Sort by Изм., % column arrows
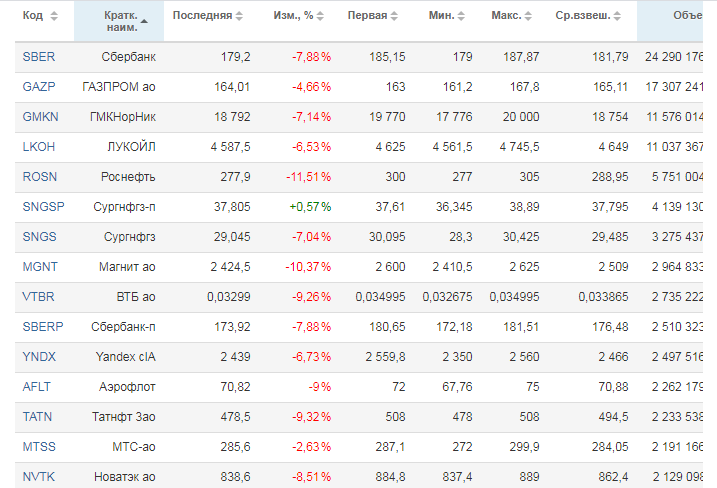The image size is (717, 488). click(320, 16)
